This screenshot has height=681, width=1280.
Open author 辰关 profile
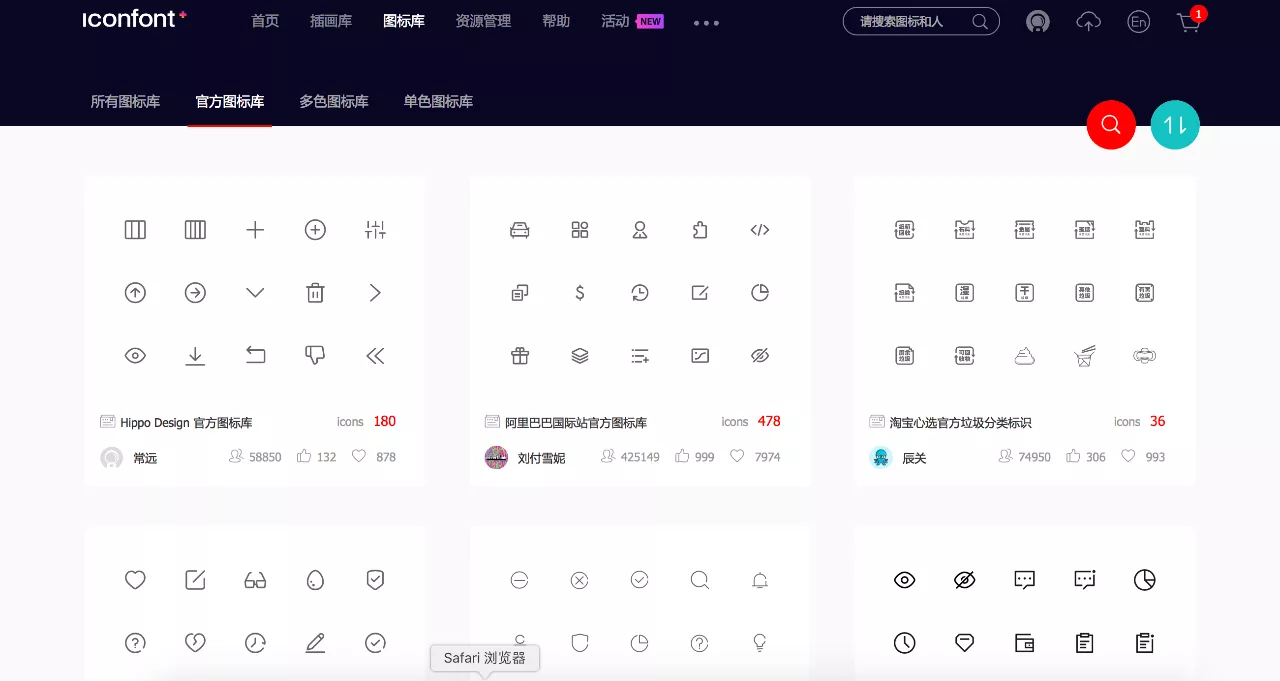click(914, 458)
